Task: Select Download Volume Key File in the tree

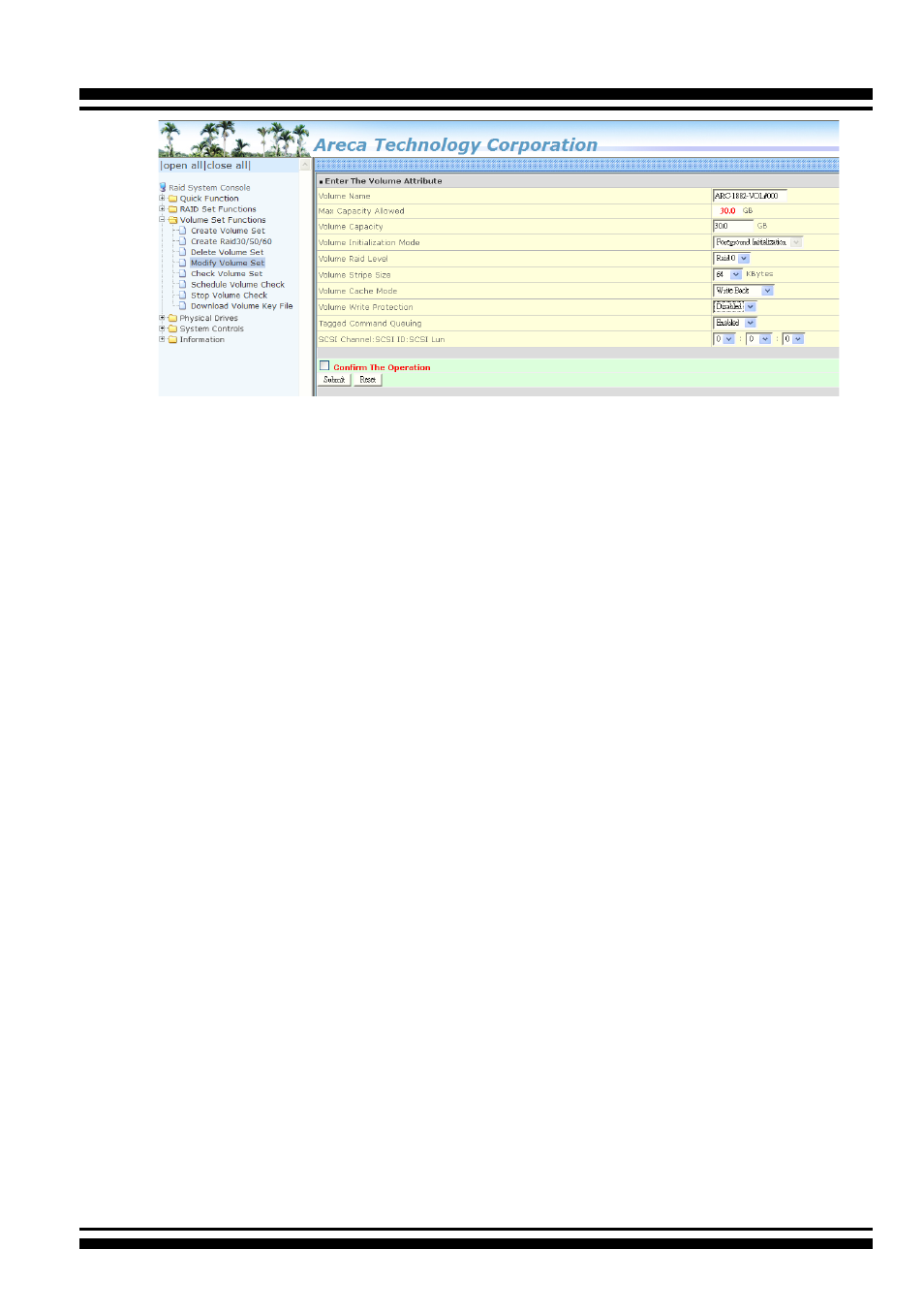Action: click(x=241, y=306)
